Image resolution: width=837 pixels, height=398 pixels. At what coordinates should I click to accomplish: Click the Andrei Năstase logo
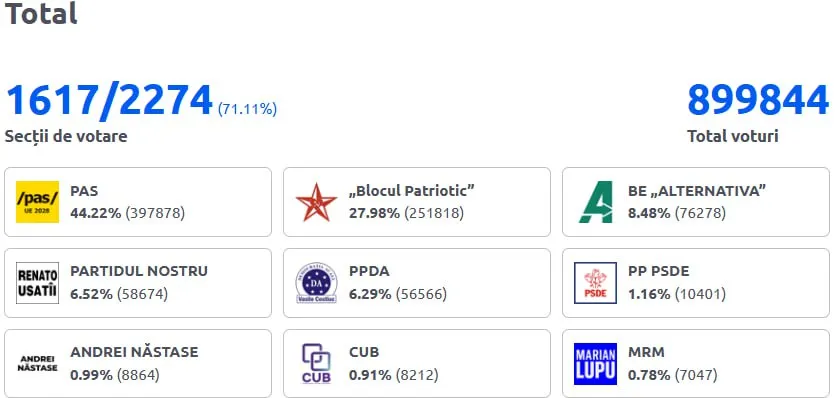tap(37, 363)
